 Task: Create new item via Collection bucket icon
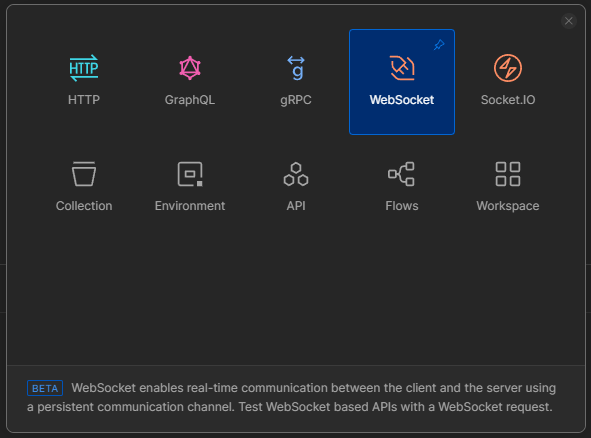click(x=84, y=174)
